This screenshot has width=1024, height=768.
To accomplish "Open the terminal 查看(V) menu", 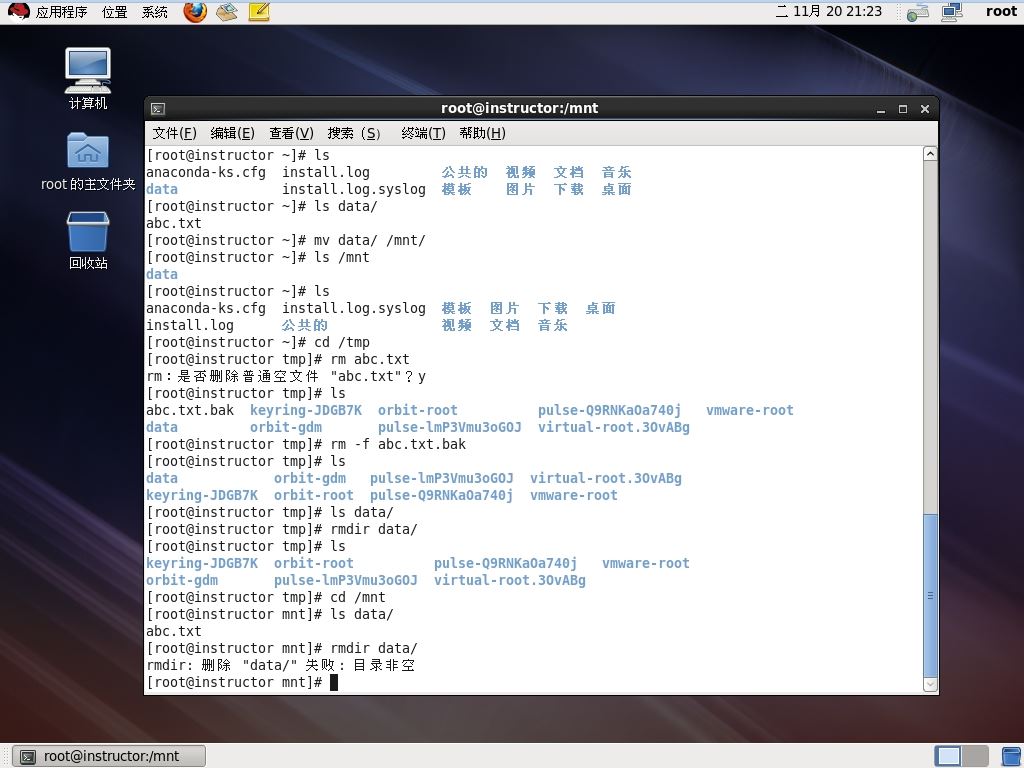I will coord(291,133).
